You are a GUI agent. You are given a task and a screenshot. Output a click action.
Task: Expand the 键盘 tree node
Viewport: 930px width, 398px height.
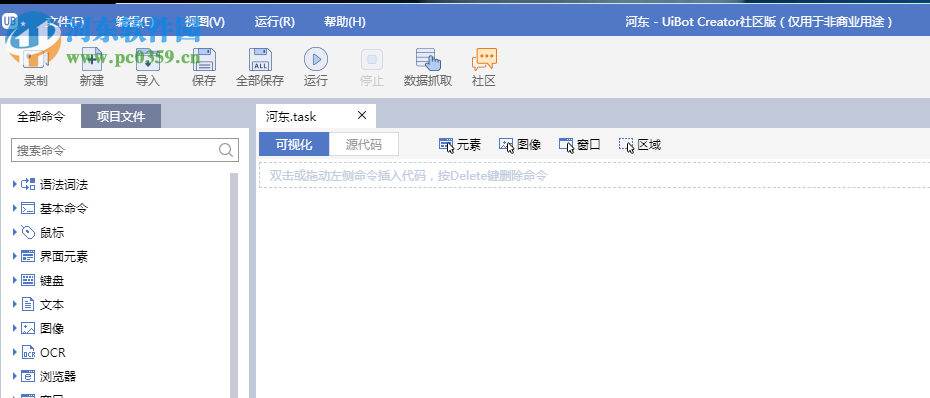point(15,281)
